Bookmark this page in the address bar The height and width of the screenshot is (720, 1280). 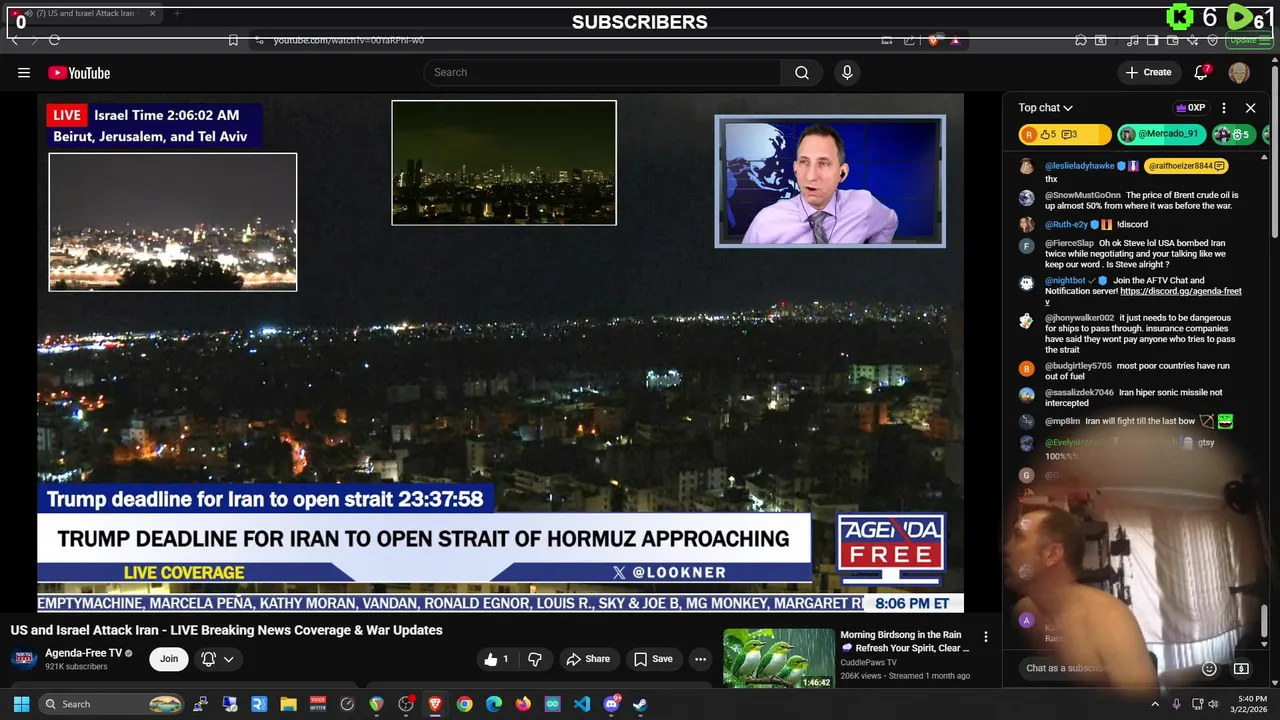coord(233,40)
